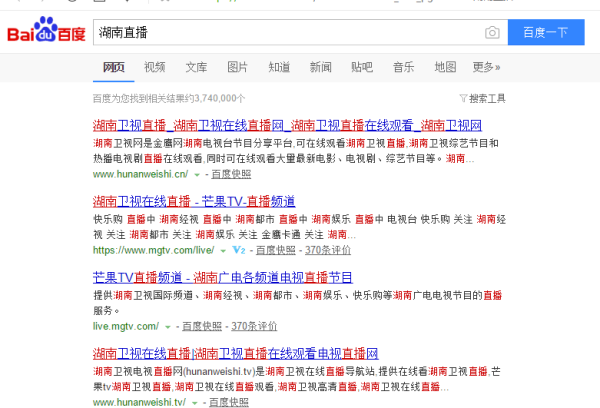Screen dimensions: 600x408
Task: Switch to the 图片 tab
Action: click(x=238, y=67)
